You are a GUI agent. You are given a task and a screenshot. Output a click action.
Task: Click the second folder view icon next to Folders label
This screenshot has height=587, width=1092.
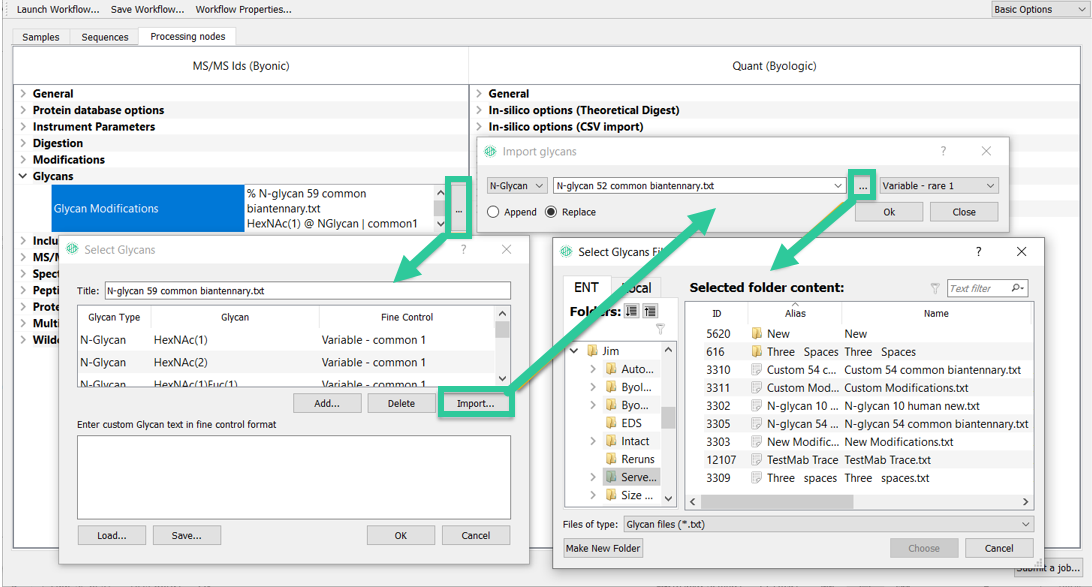tap(650, 311)
